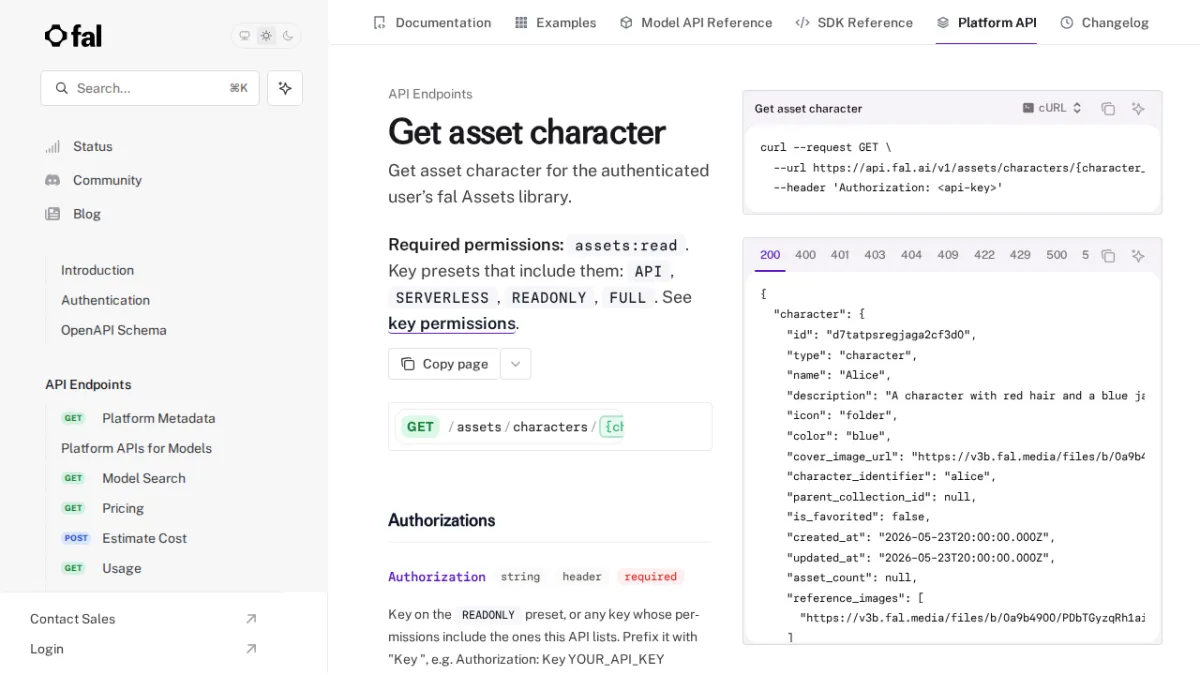Click the character_id path parameter
This screenshot has height=675, width=1200.
coord(612,427)
